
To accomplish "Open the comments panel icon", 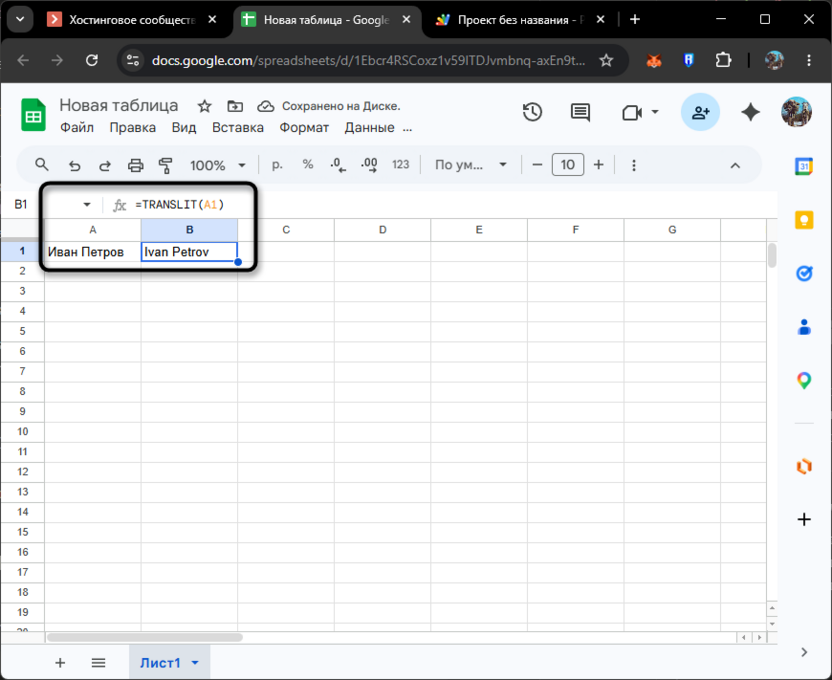I will pos(580,112).
